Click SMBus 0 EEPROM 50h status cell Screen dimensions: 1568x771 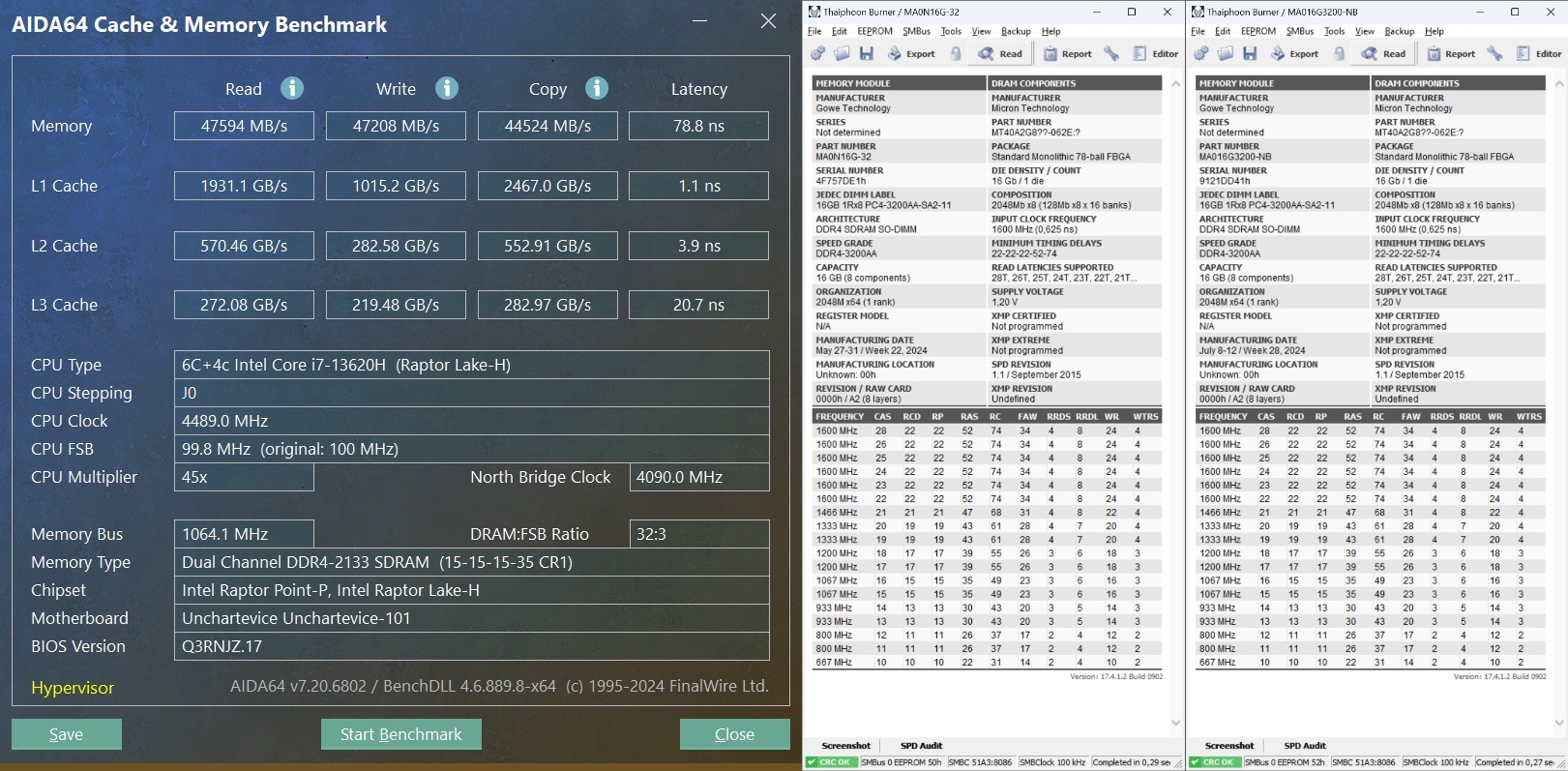(x=902, y=762)
